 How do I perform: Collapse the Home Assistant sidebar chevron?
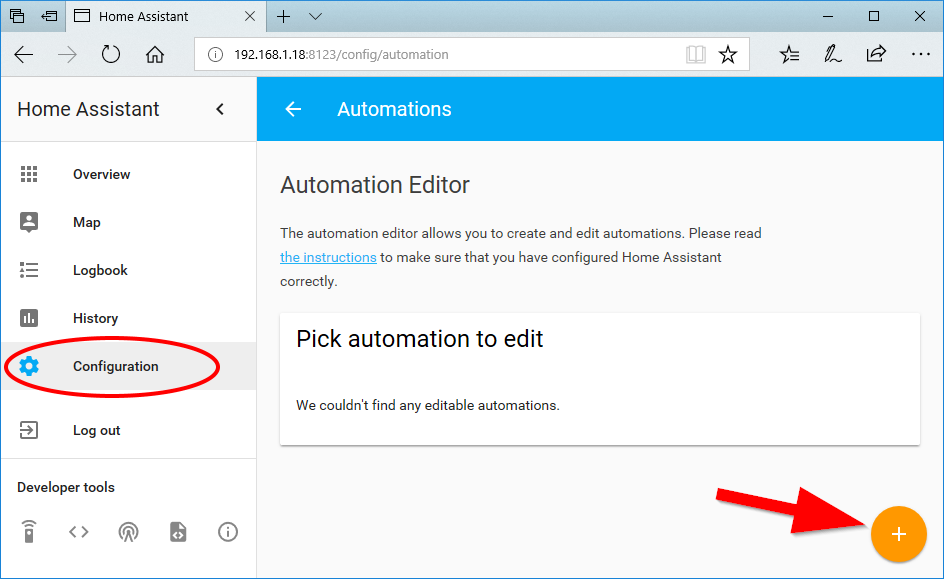pos(220,109)
